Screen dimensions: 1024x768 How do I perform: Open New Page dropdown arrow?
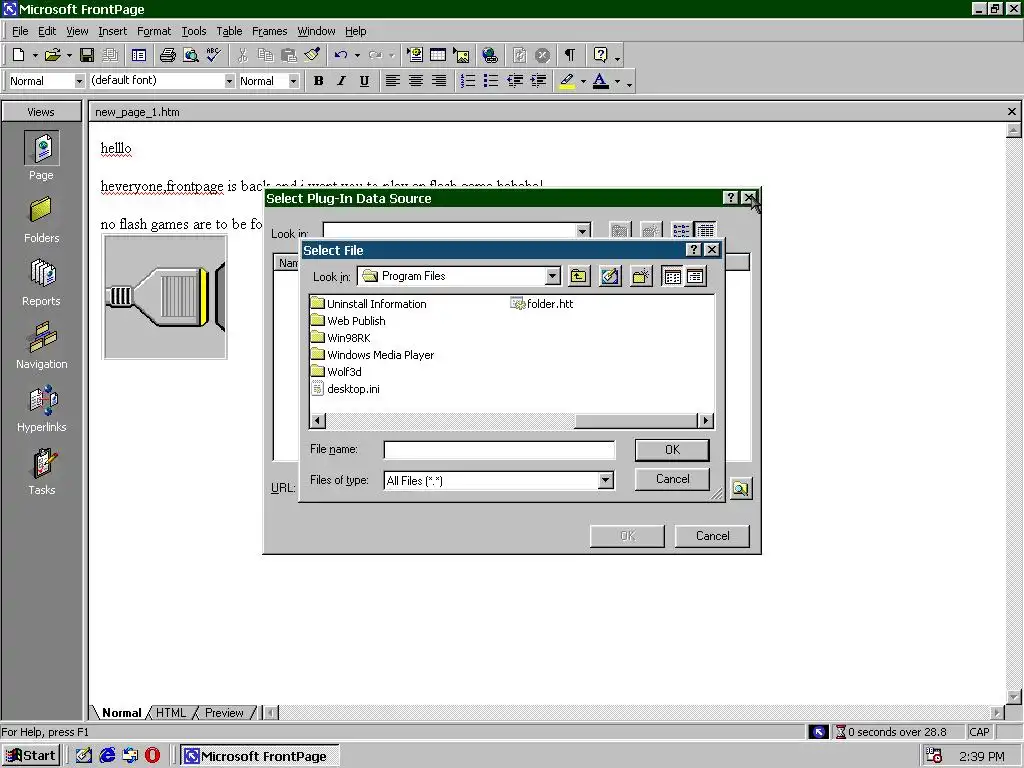[35, 56]
